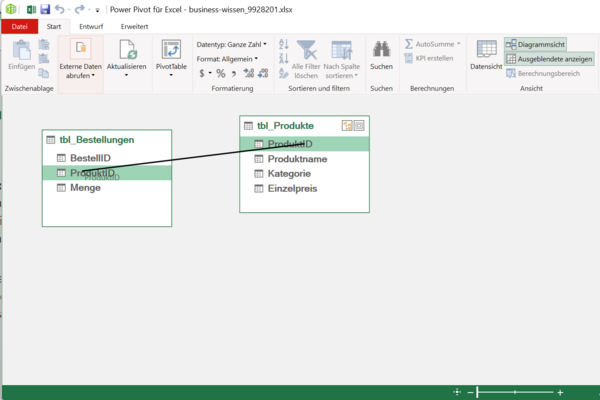Toggle Diagrammsicht view
Image resolution: width=600 pixels, height=400 pixels.
click(535, 44)
